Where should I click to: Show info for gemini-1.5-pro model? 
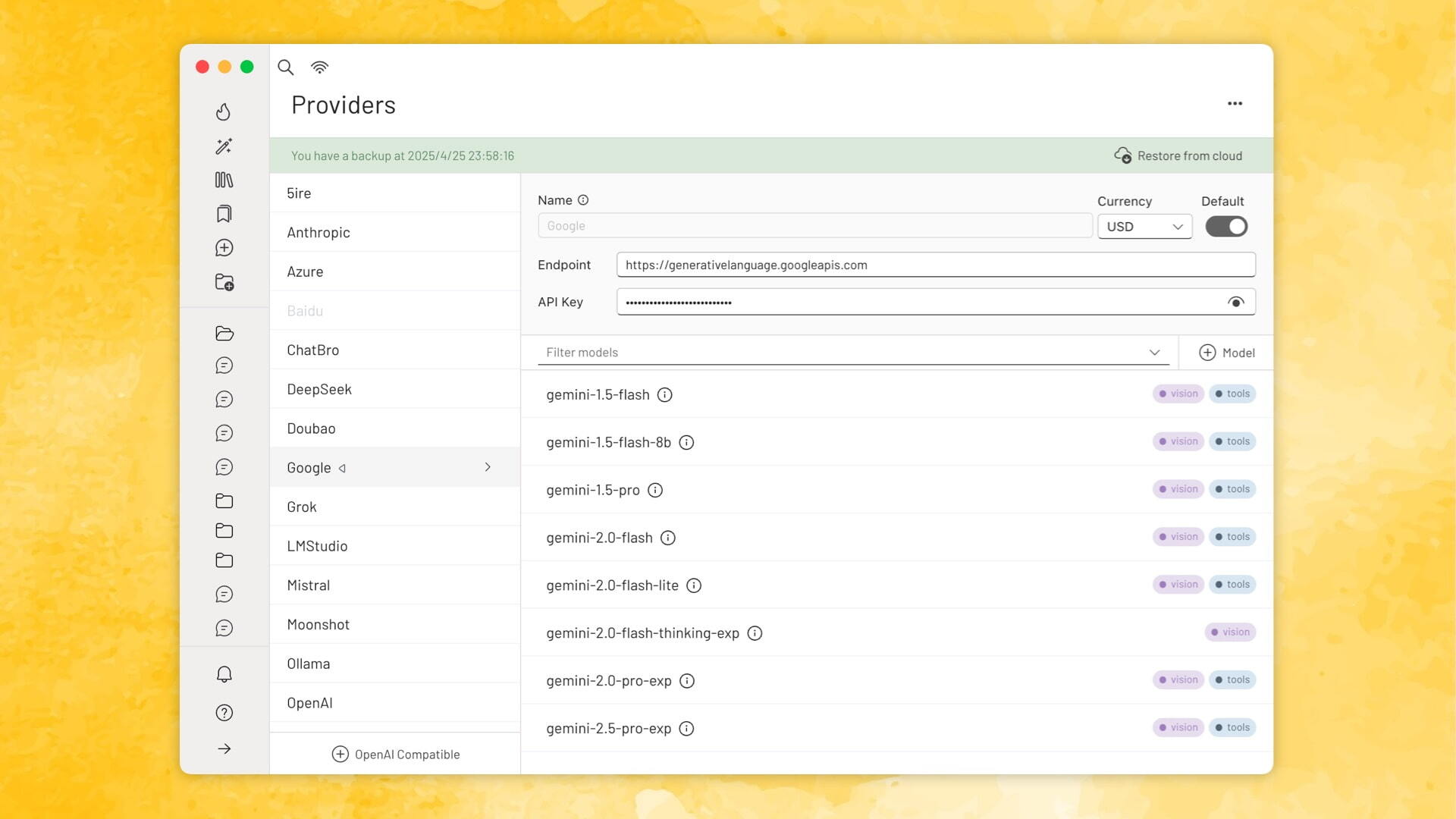click(655, 490)
